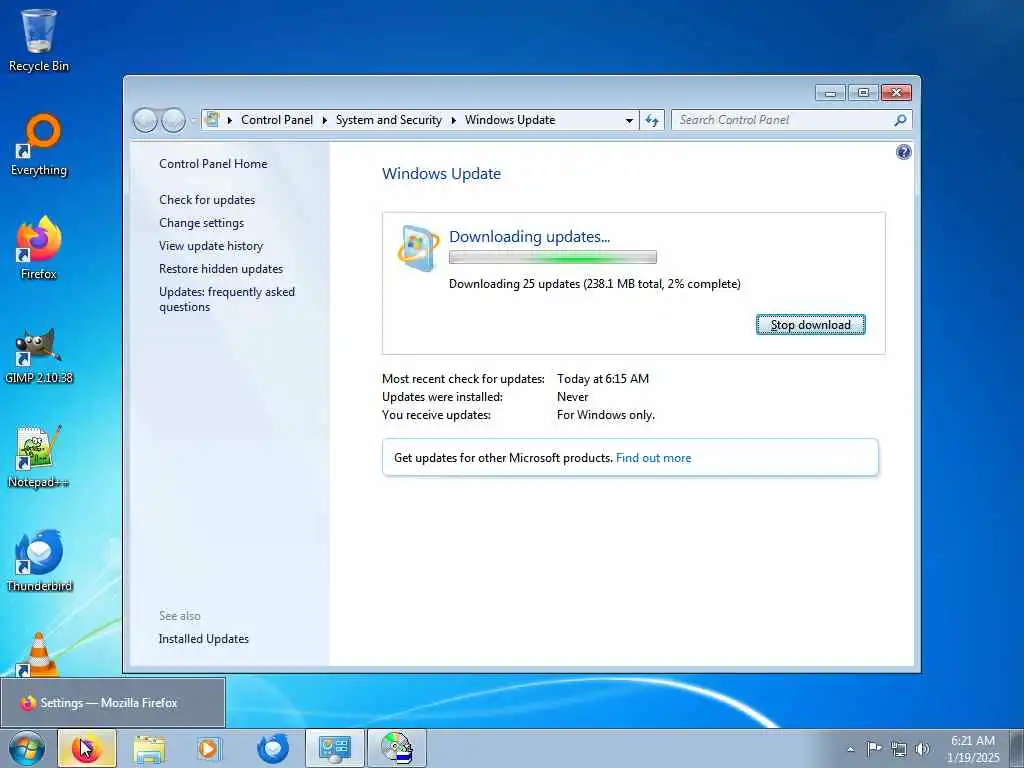The height and width of the screenshot is (768, 1024).
Task: Show hidden system tray icons
Action: pos(850,749)
